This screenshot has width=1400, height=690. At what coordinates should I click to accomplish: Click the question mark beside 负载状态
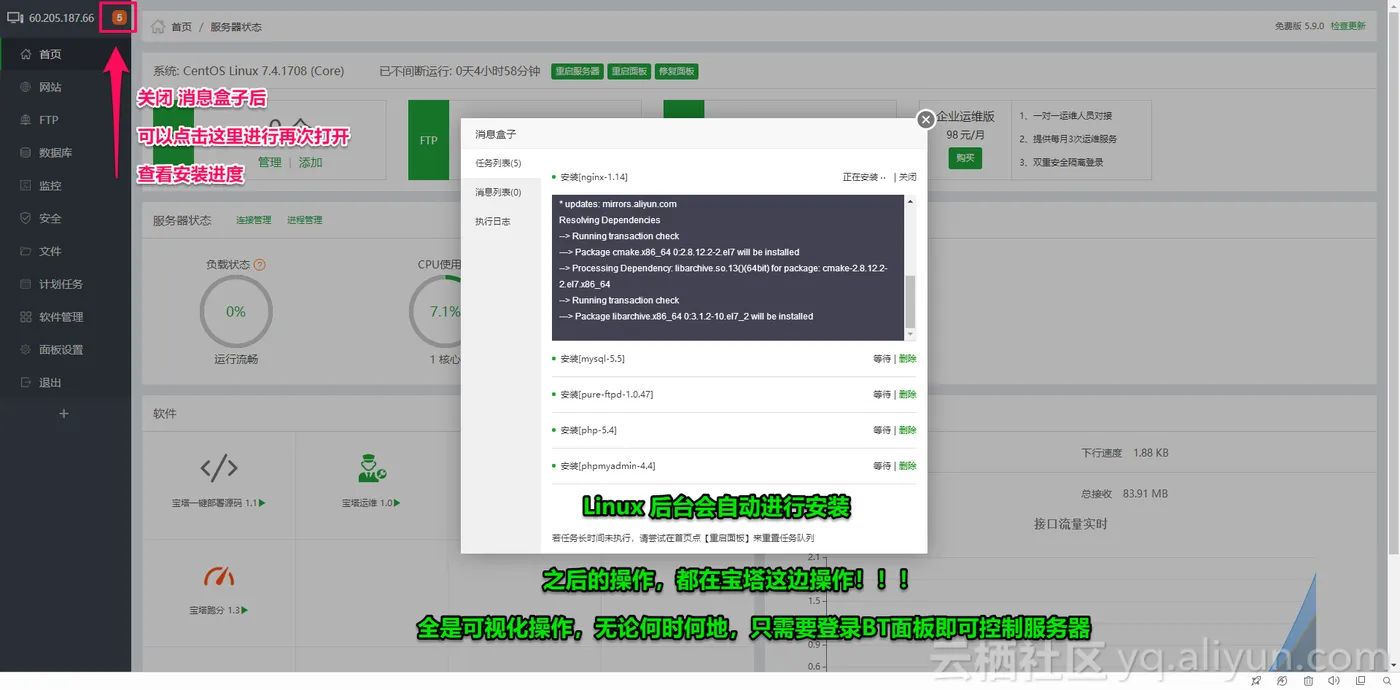[x=260, y=265]
